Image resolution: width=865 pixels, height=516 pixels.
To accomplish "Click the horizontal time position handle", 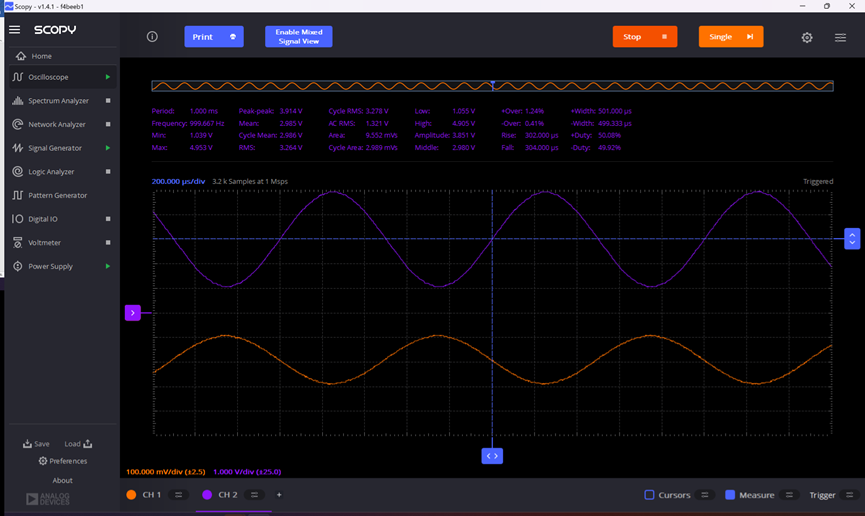I will point(492,456).
